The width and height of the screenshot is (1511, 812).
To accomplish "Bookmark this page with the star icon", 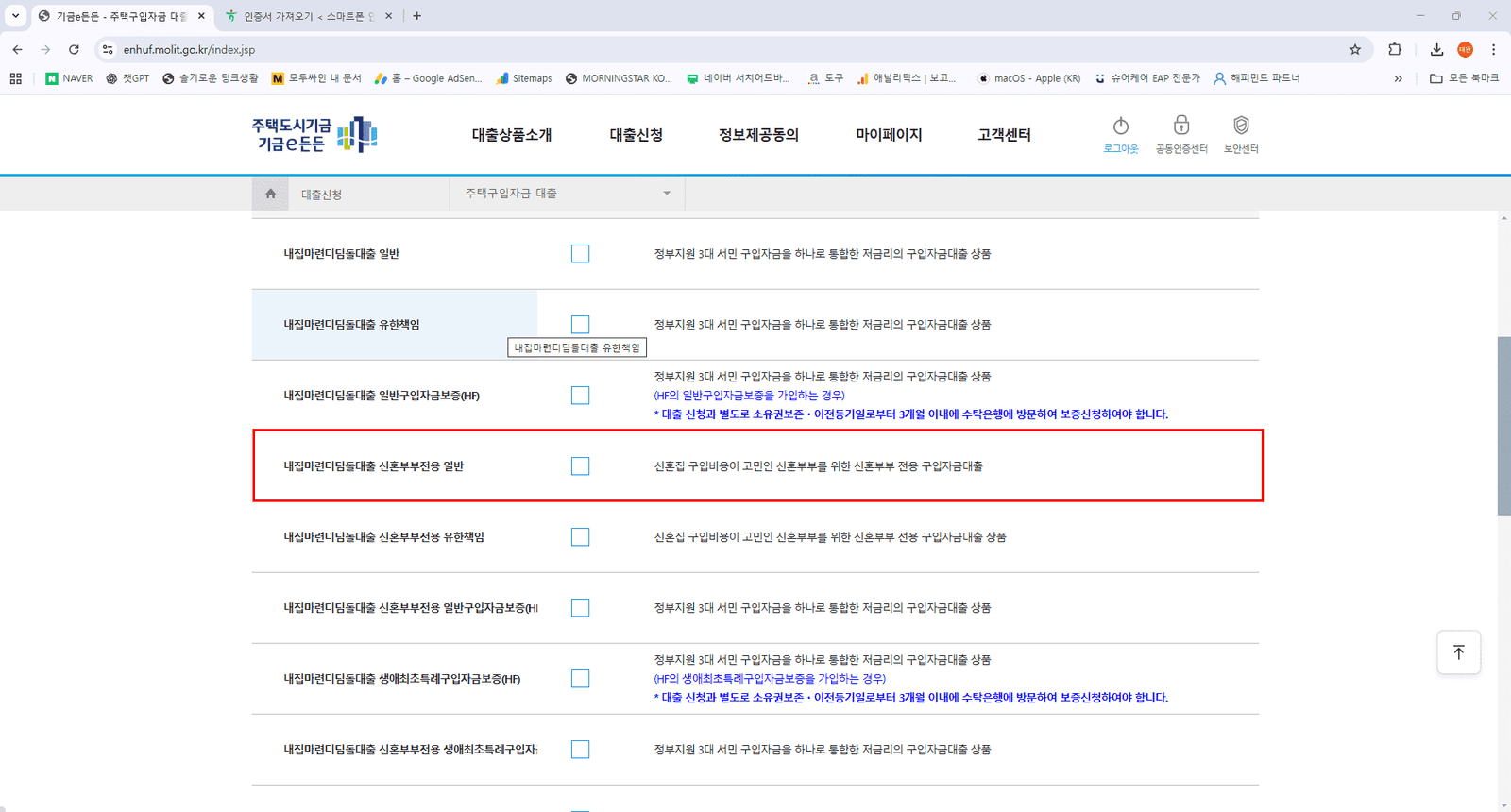I will (x=1355, y=49).
